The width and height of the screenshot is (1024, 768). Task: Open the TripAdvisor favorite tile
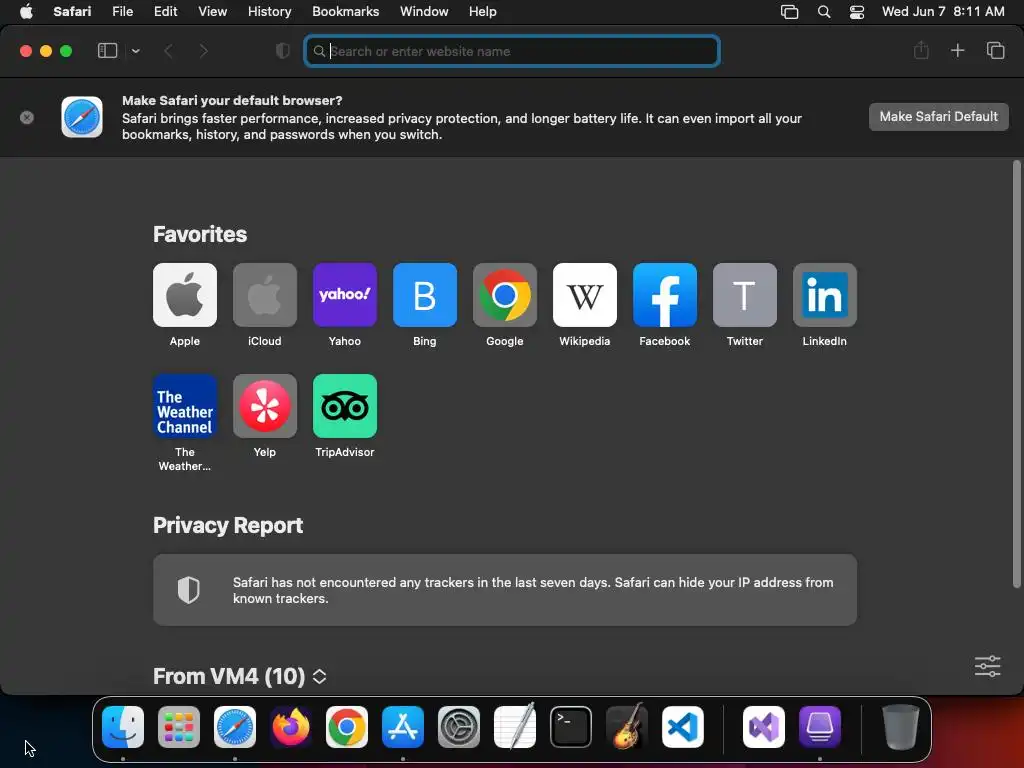coord(345,406)
